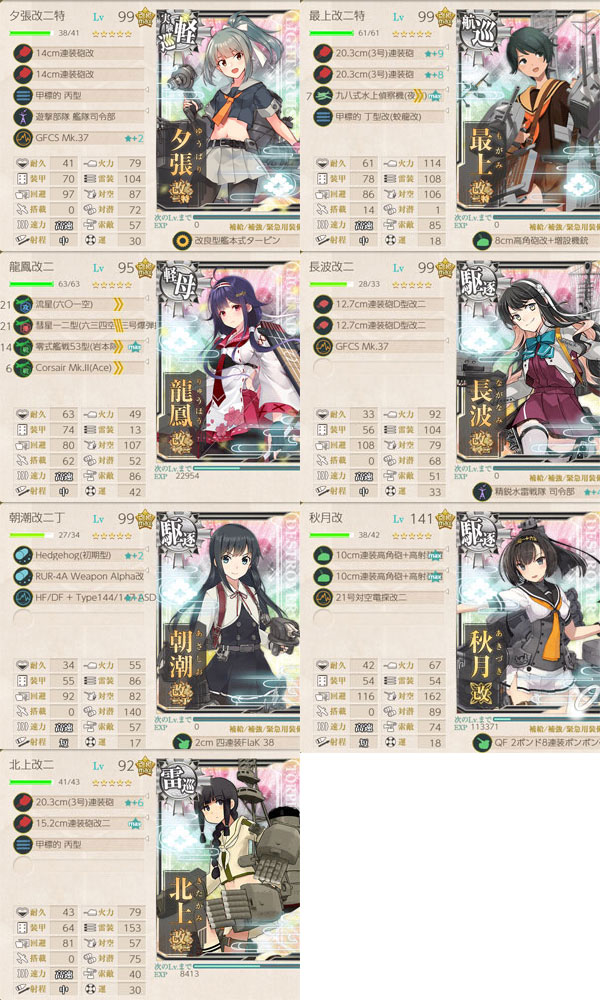Click the red gun icon beside 14cm連装砲改 first slot
Screen dimensions: 600x1000
[23, 53]
